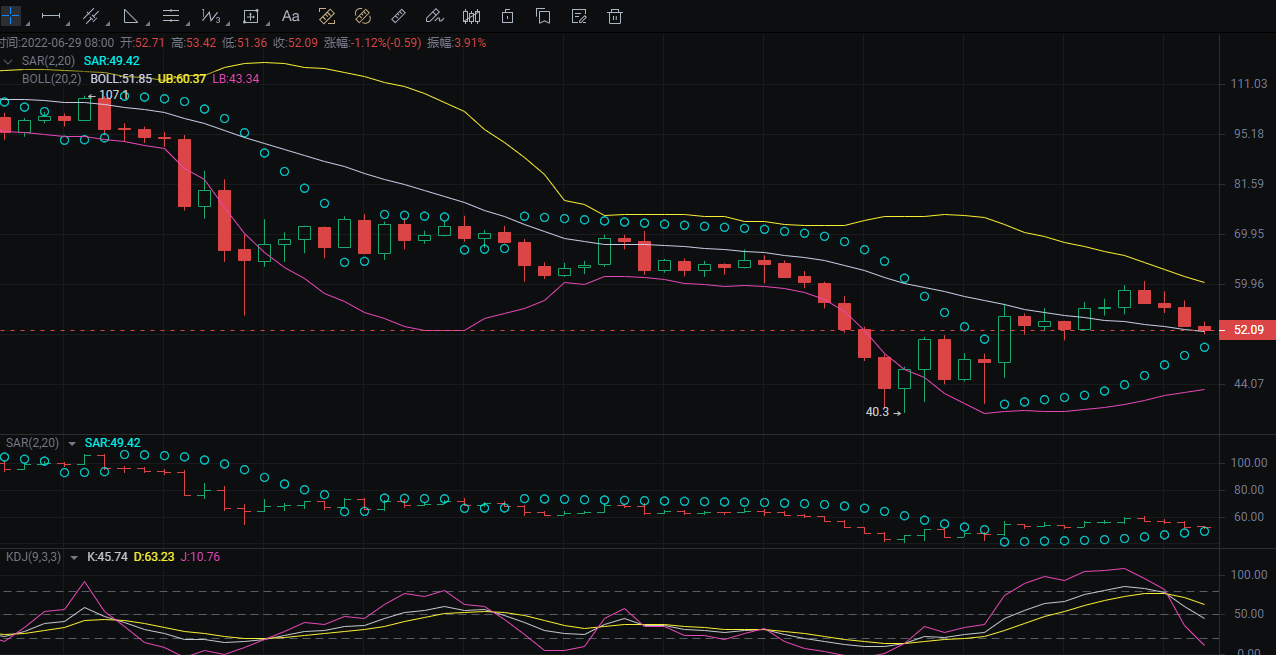
Task: Toggle the first orange ruler measuring tool
Action: pyautogui.click(x=326, y=16)
